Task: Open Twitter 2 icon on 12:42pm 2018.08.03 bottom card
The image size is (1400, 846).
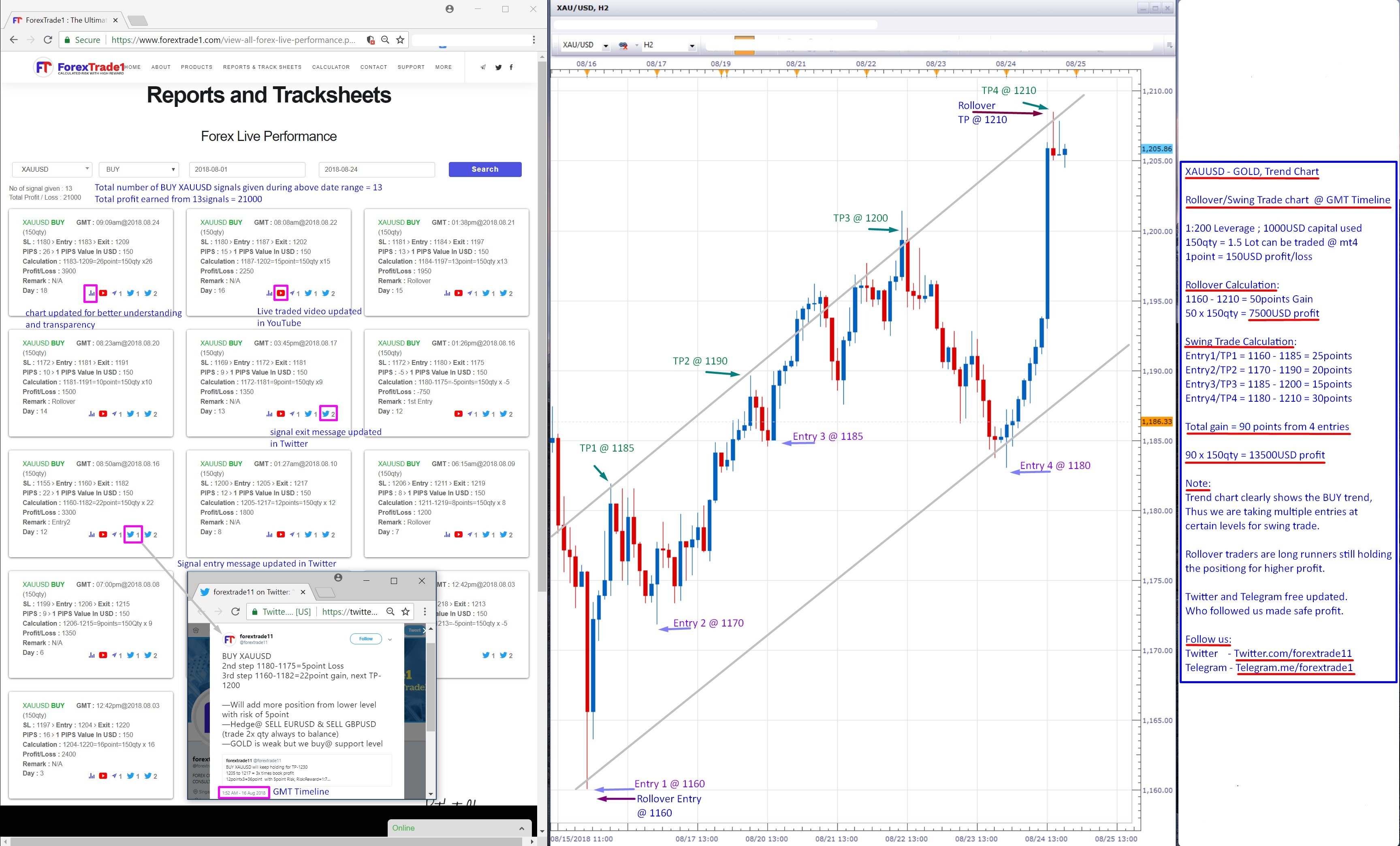Action: point(151,776)
